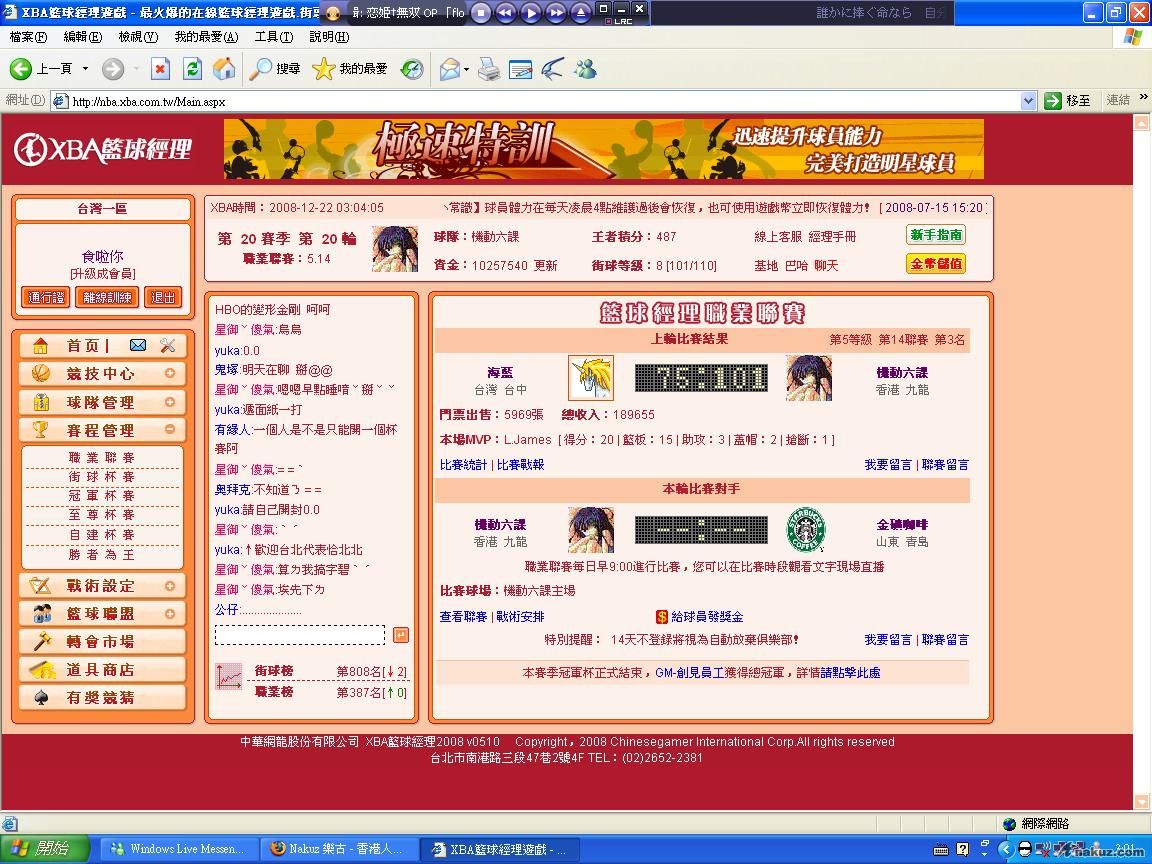Expand the 戰術設定 sidebar menu

(170, 586)
